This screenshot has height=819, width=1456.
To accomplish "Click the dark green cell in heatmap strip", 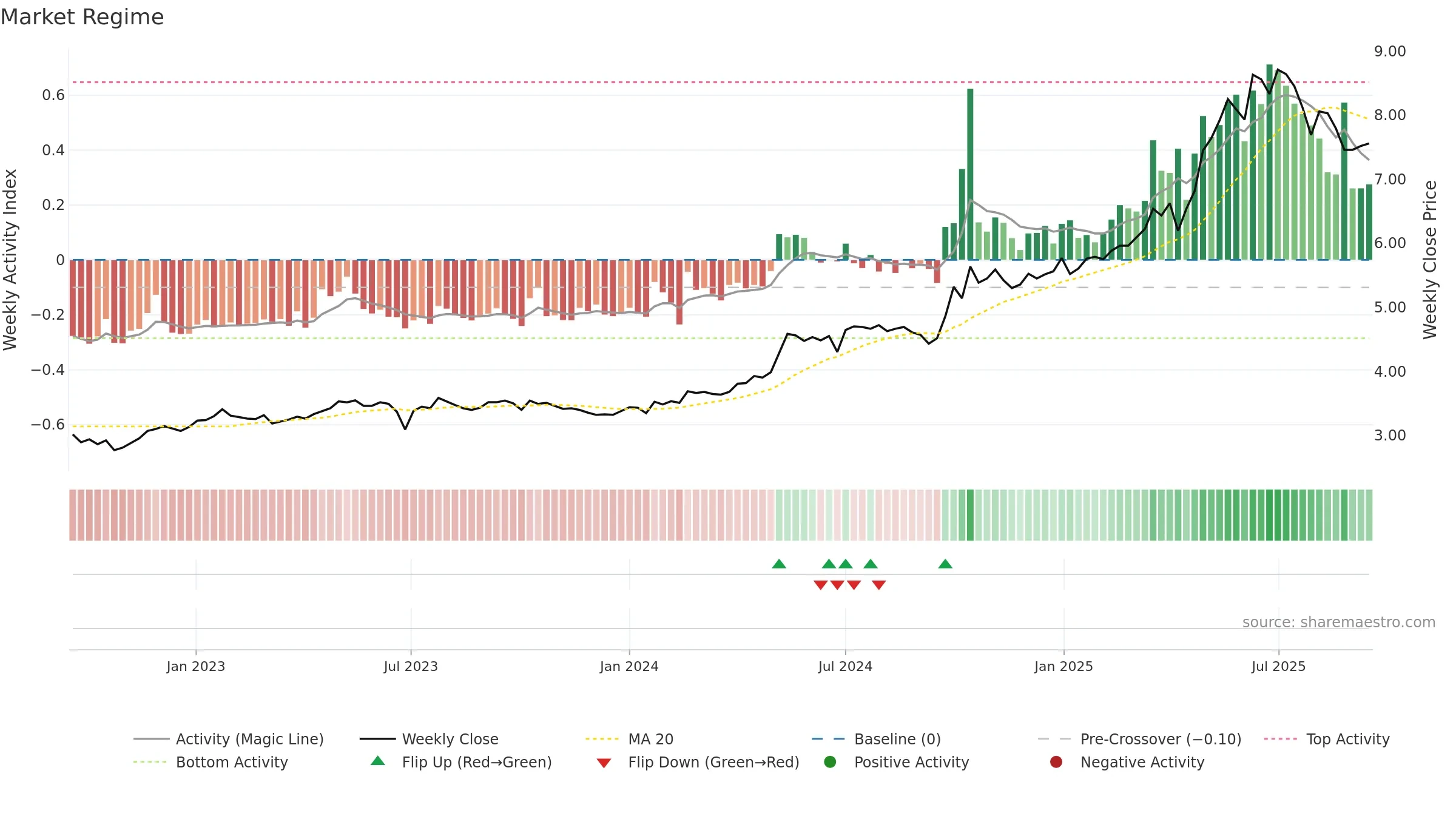I will tap(970, 515).
